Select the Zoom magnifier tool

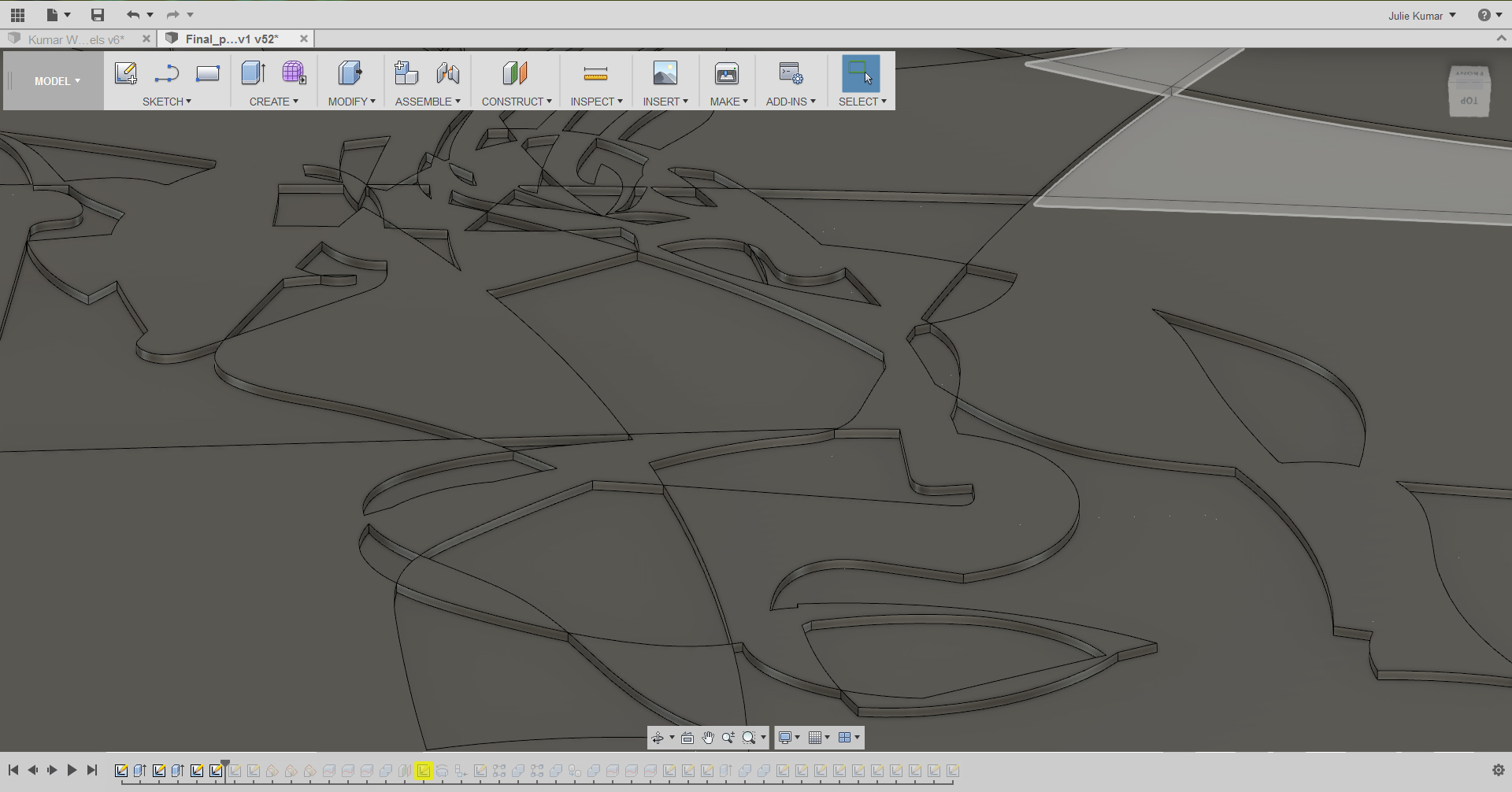coord(728,738)
